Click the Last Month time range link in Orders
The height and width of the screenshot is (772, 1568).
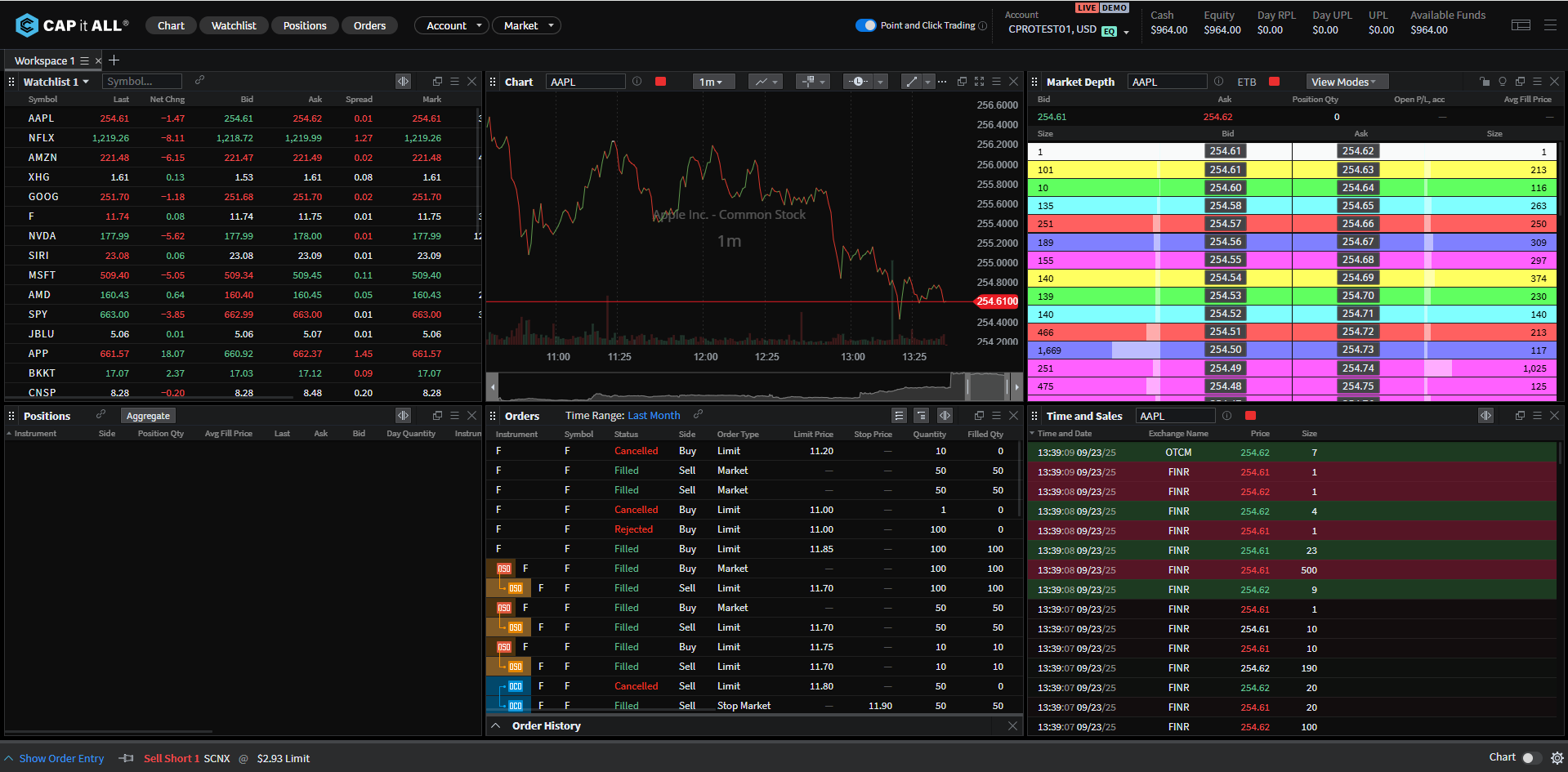coord(654,415)
